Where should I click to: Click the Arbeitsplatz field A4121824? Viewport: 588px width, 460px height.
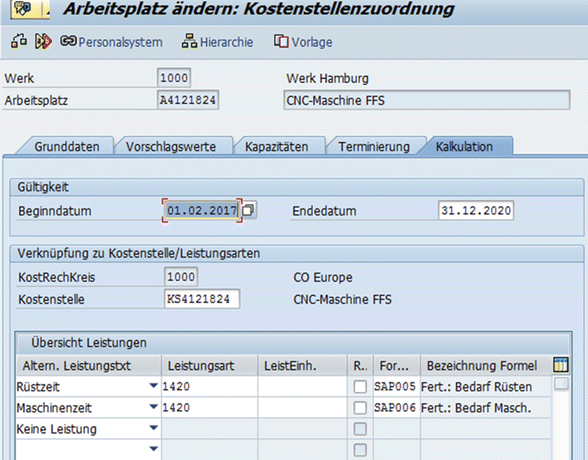(188, 100)
